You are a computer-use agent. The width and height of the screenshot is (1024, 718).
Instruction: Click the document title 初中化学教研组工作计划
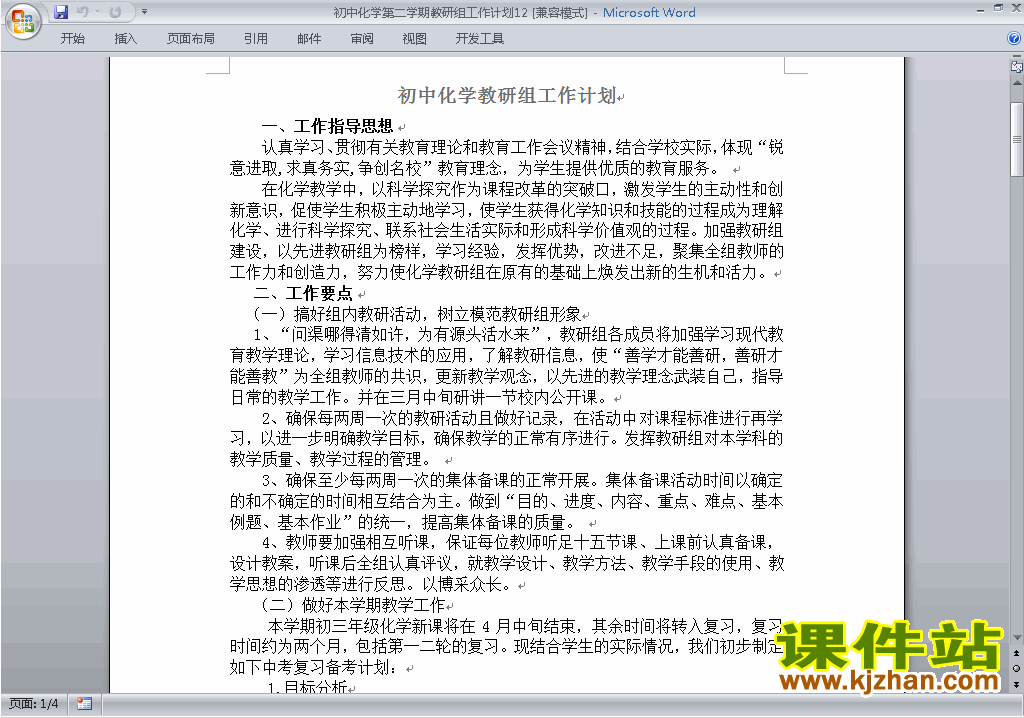tap(507, 96)
